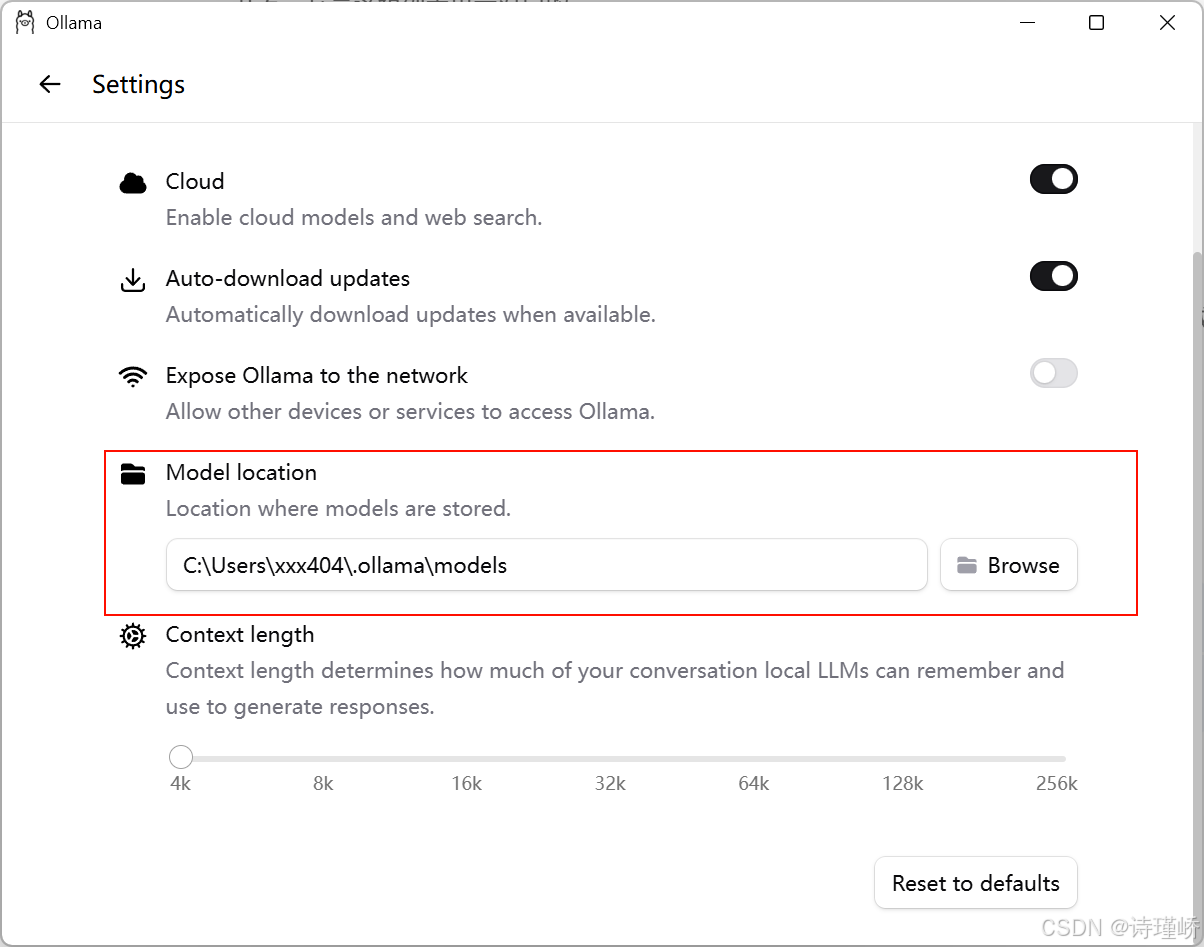Click 'Automatically download updates when available.' text

tap(411, 314)
